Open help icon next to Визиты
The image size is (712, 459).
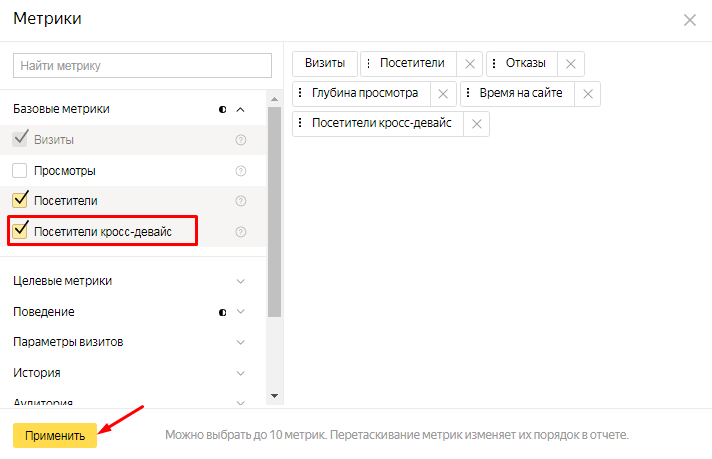241,140
